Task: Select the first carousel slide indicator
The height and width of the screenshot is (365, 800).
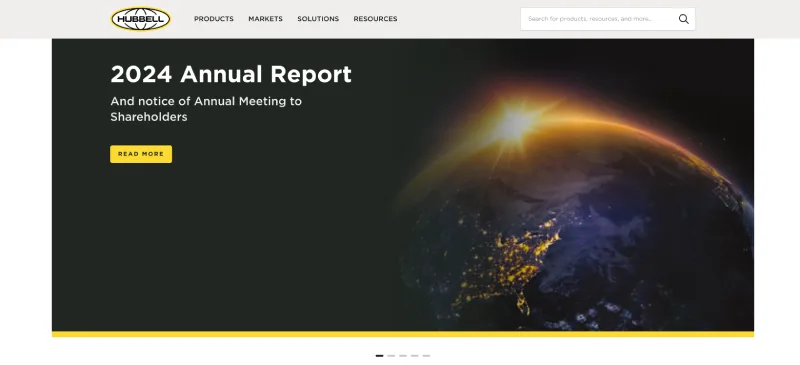Action: click(x=379, y=356)
